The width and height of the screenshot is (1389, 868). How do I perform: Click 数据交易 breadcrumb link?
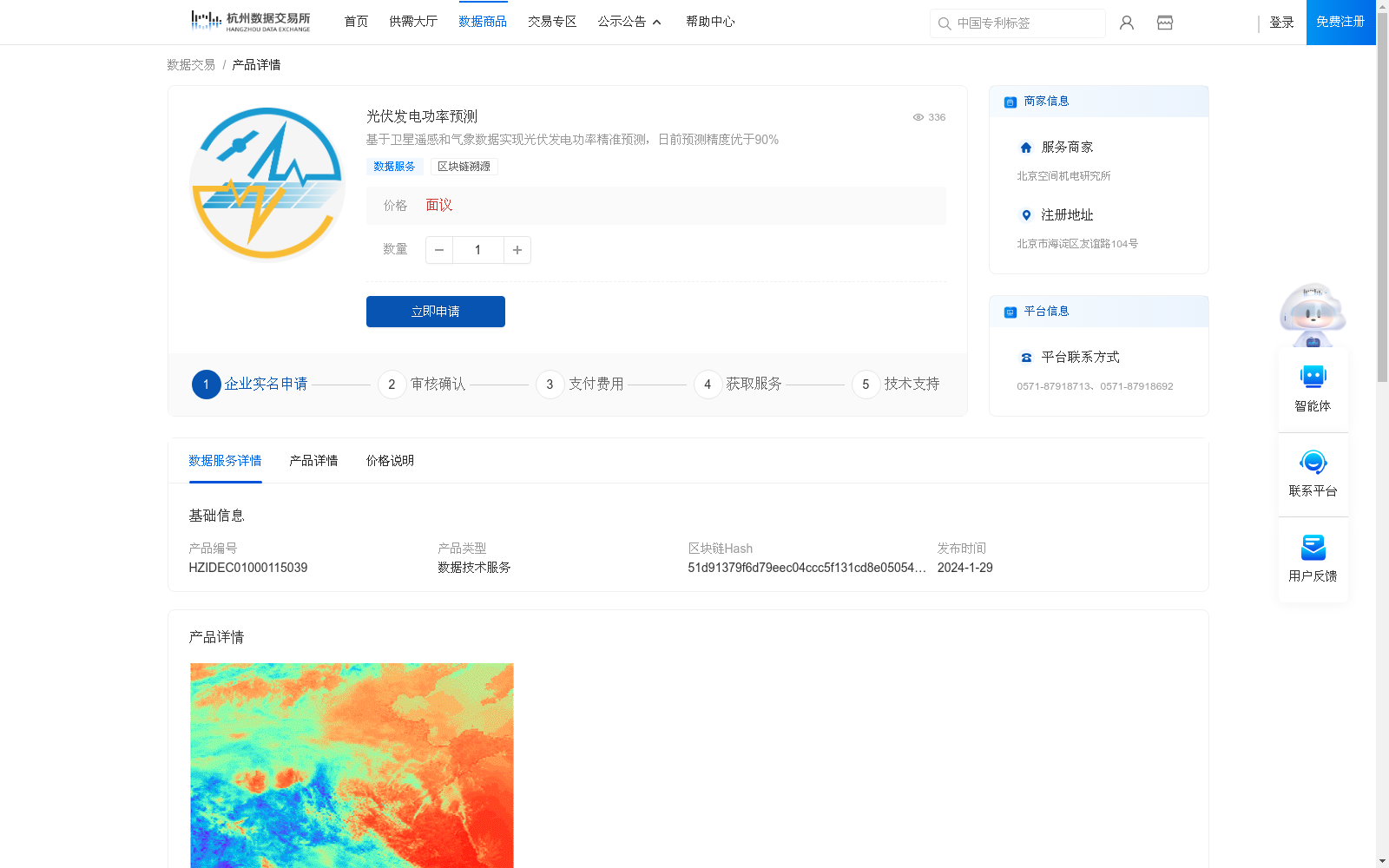pyautogui.click(x=191, y=65)
